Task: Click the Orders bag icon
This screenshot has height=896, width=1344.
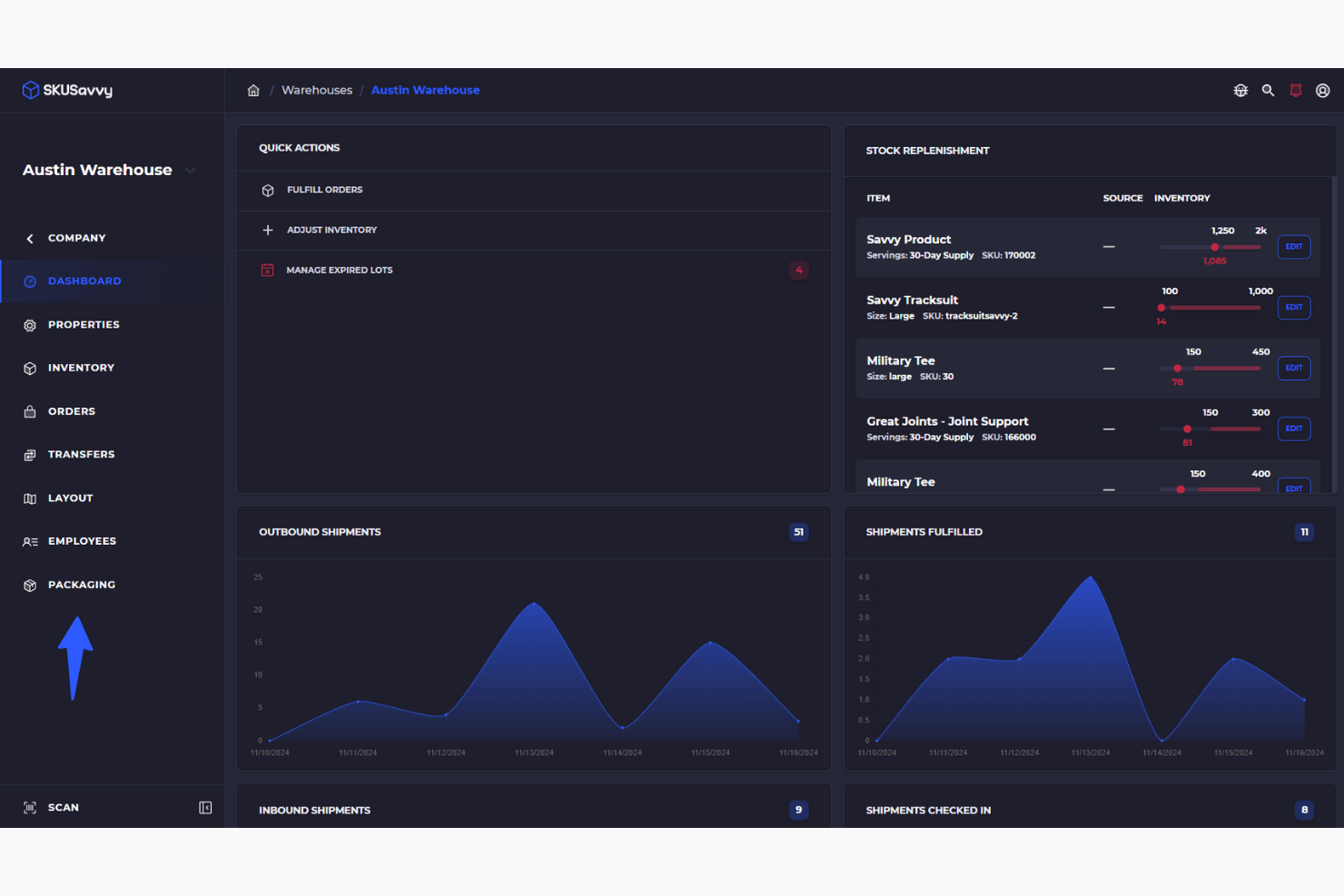Action: tap(30, 411)
